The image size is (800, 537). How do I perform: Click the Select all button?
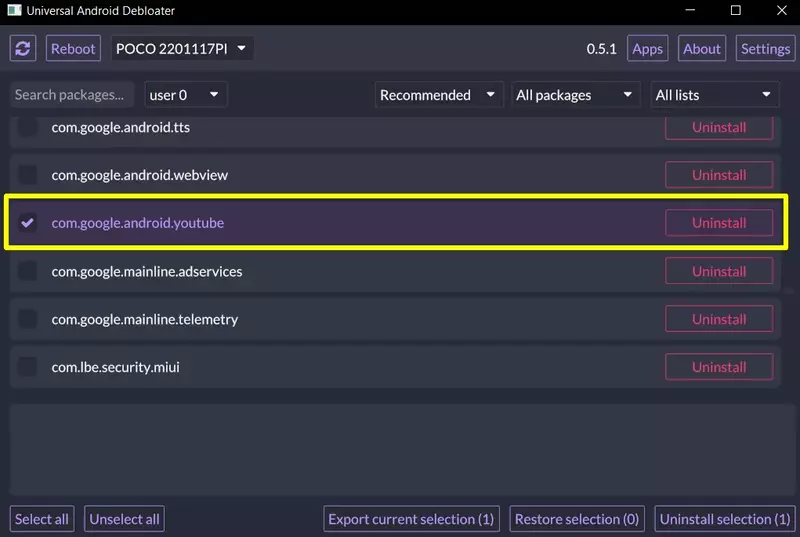click(x=42, y=519)
